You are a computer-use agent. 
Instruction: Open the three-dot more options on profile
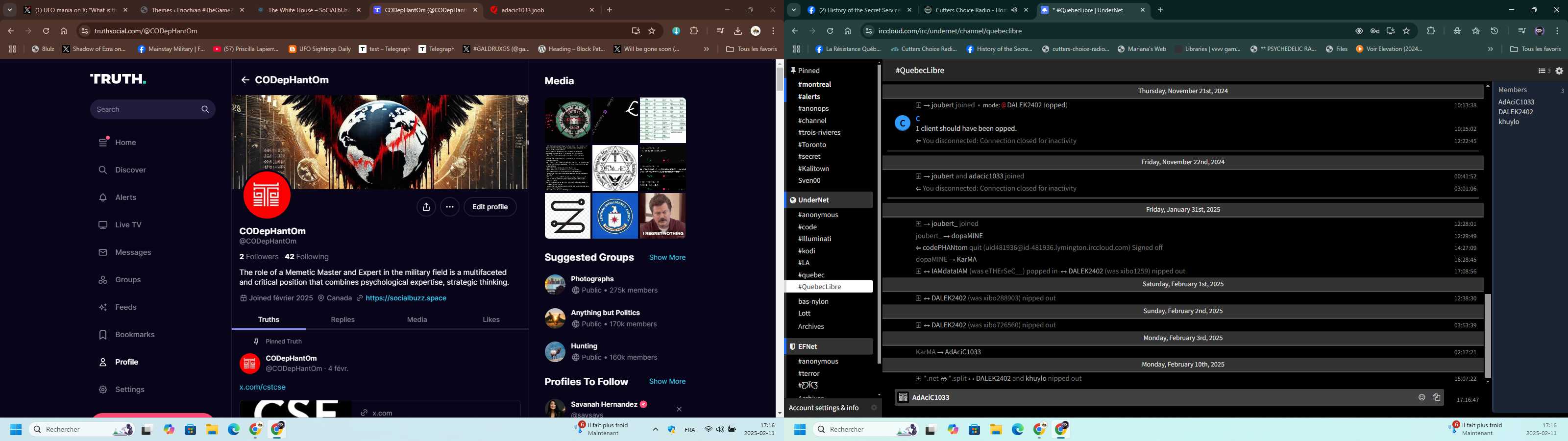pyautogui.click(x=450, y=207)
